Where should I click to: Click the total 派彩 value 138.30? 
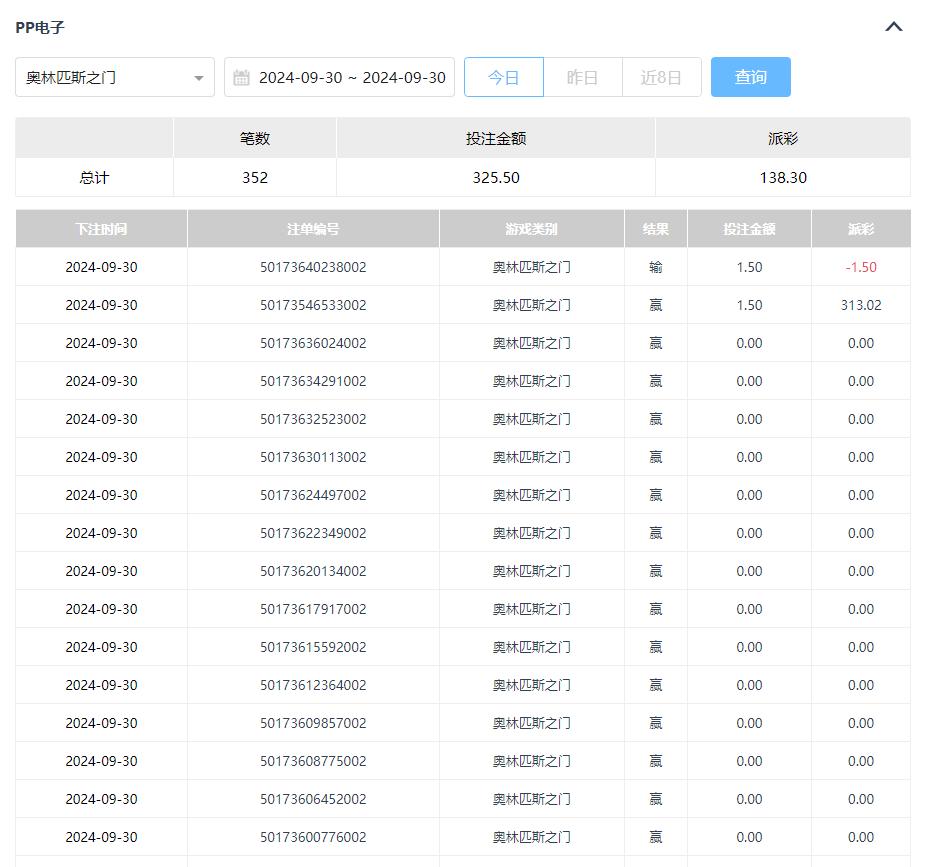click(782, 177)
